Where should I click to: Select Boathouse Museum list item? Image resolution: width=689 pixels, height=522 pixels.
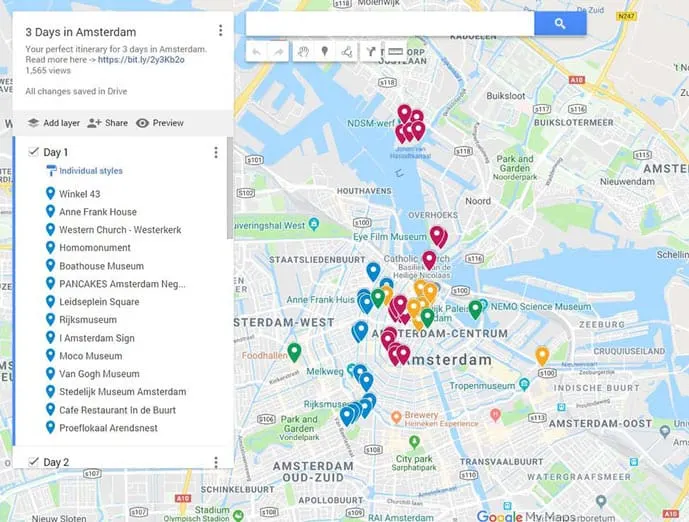[102, 266]
